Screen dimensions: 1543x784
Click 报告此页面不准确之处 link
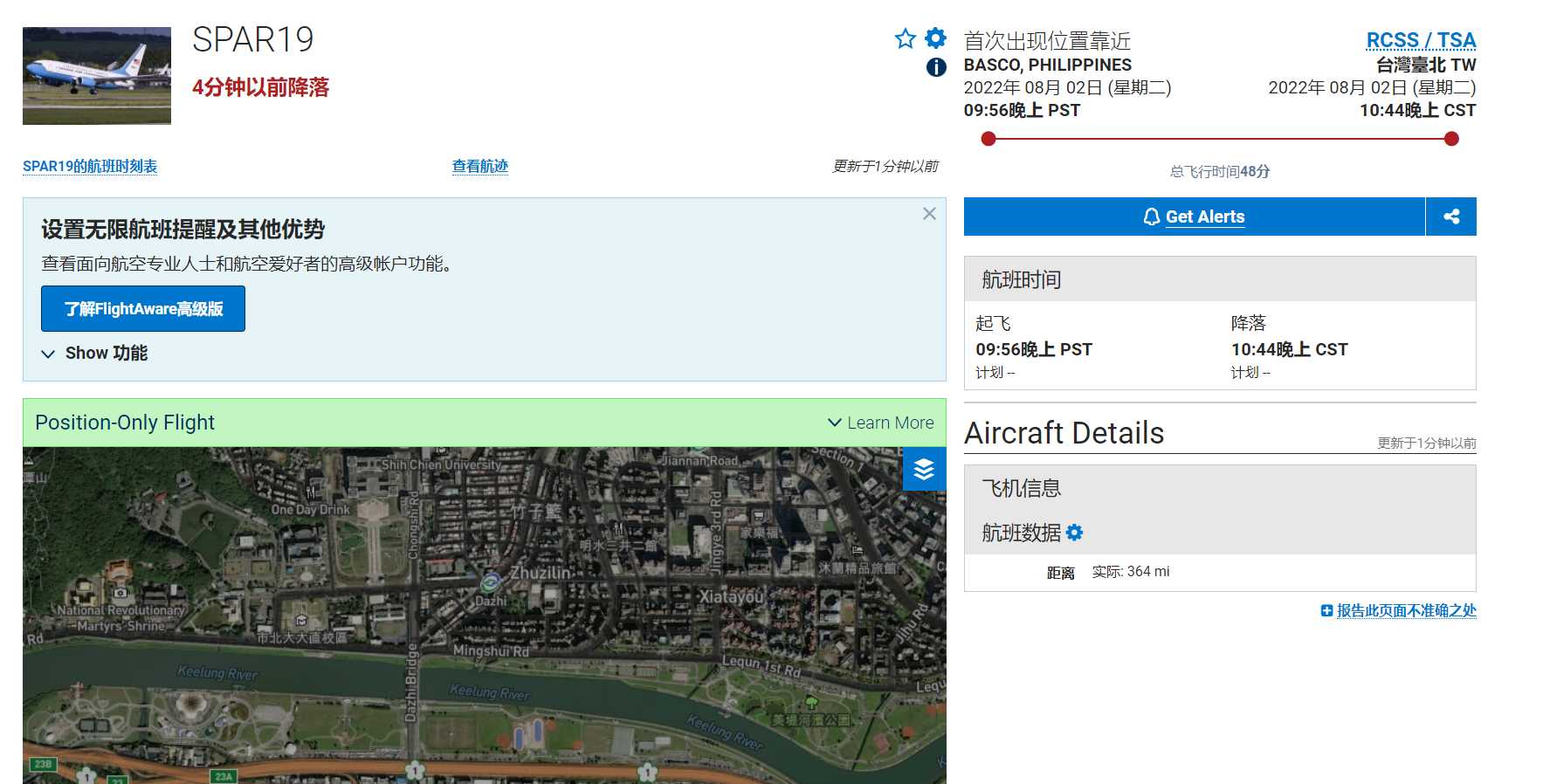point(1406,611)
